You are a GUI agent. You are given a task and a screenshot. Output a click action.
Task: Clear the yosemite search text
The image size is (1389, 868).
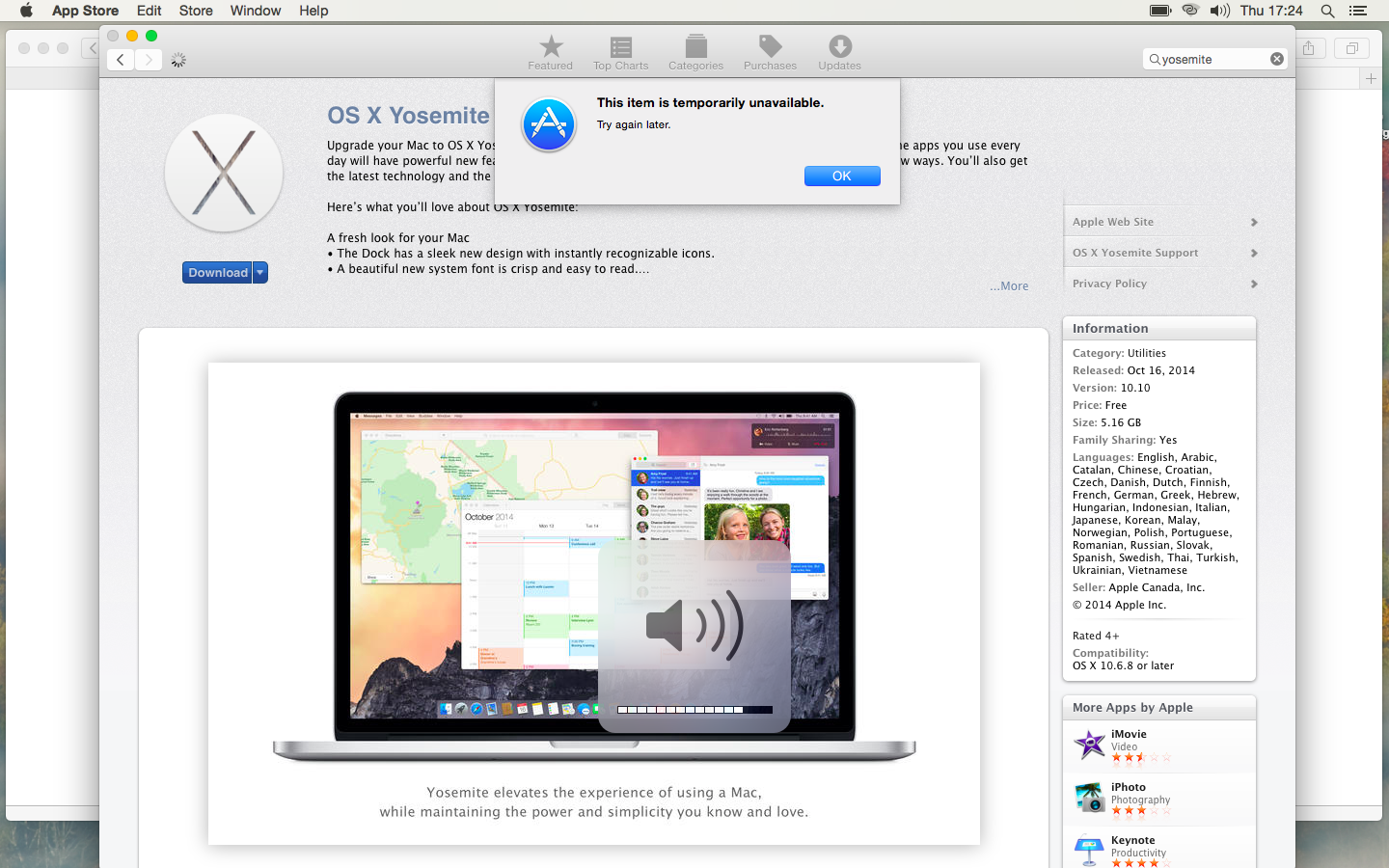pos(1277,59)
